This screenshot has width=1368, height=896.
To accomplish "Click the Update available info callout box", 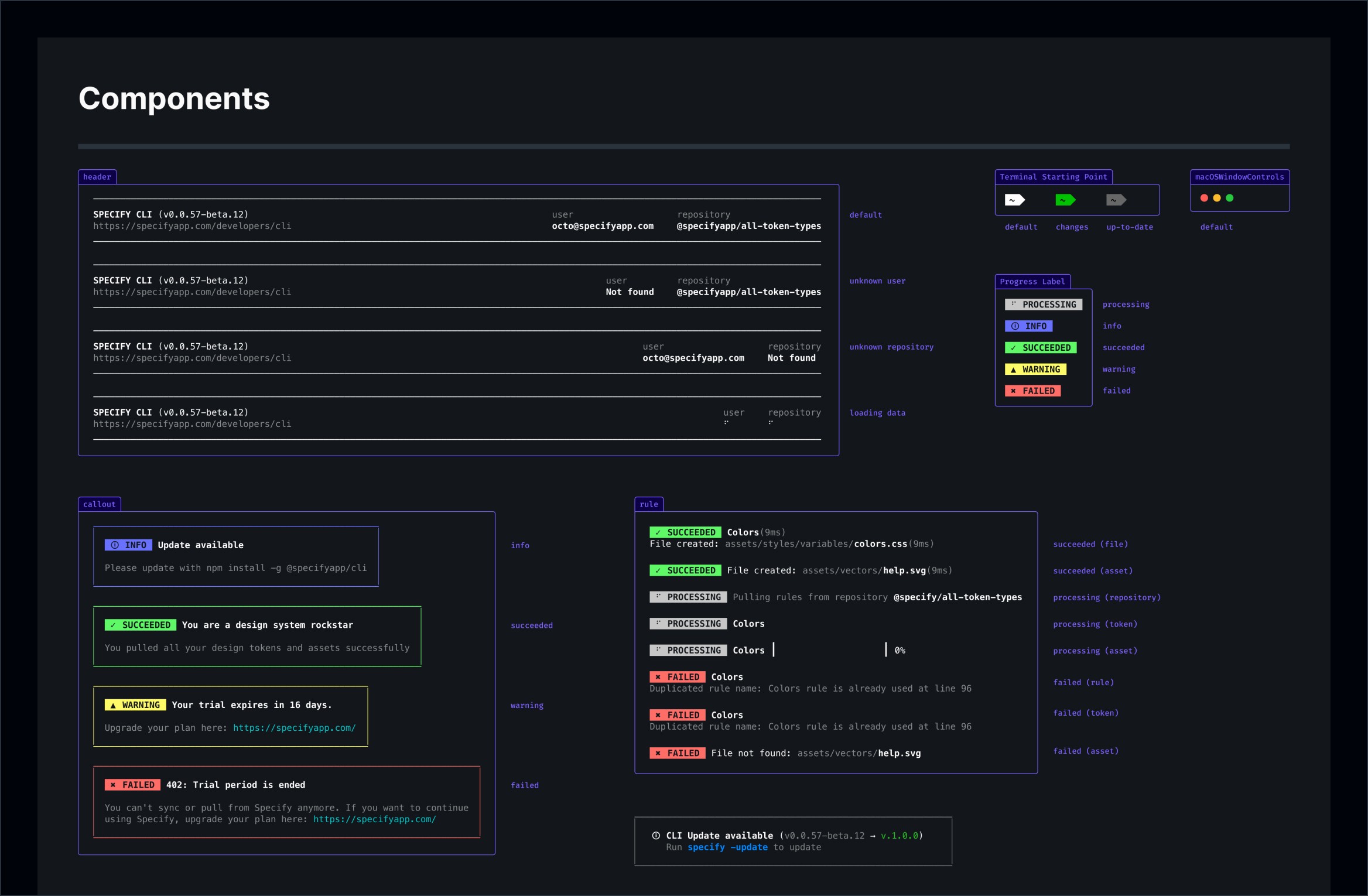I will [x=235, y=556].
